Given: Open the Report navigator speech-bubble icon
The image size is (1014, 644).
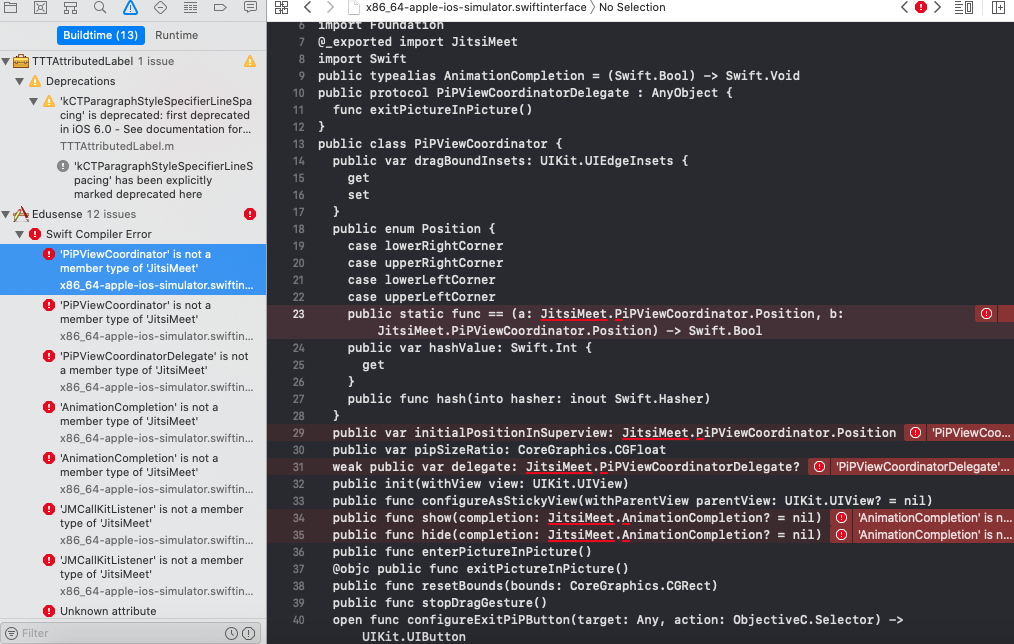Looking at the screenshot, I should tap(250, 8).
